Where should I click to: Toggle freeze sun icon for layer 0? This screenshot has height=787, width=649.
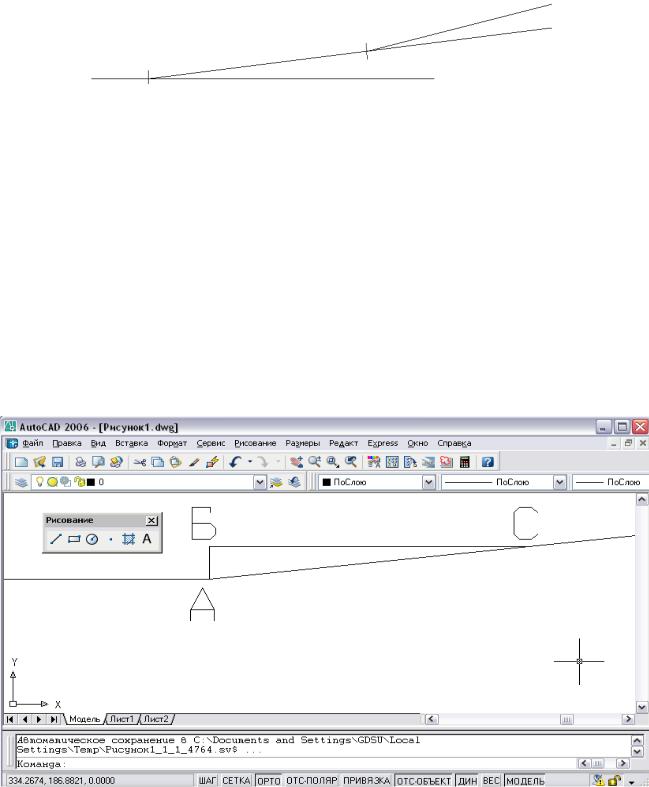pos(52,482)
